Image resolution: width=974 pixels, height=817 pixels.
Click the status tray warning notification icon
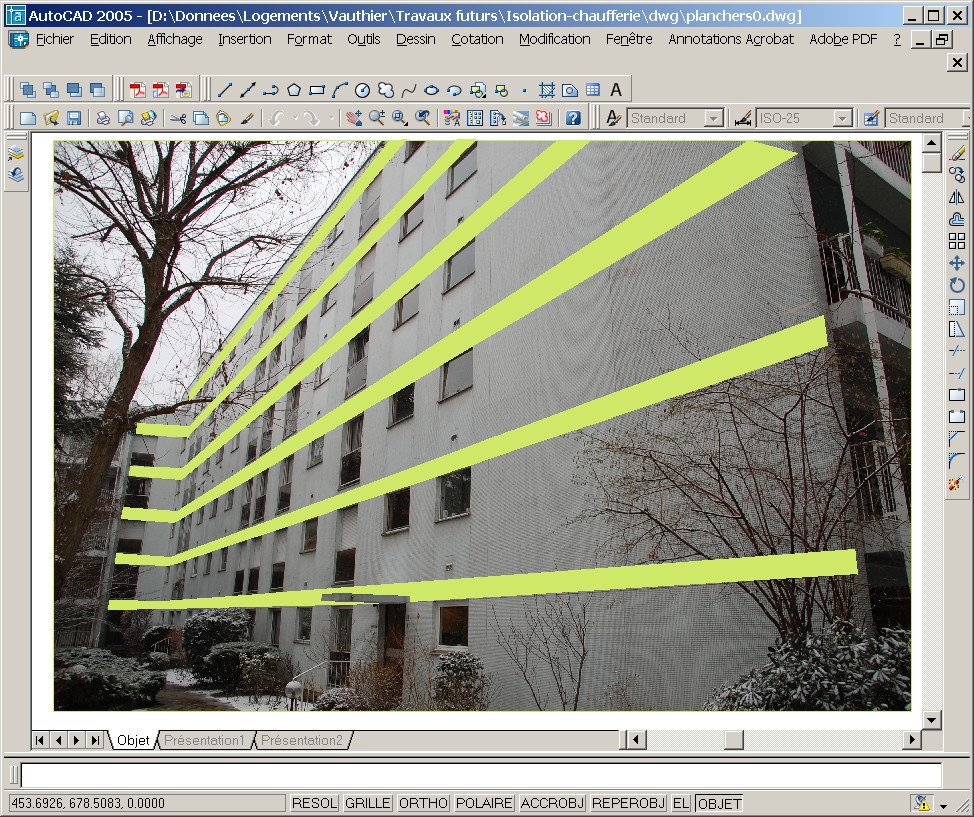pos(922,804)
